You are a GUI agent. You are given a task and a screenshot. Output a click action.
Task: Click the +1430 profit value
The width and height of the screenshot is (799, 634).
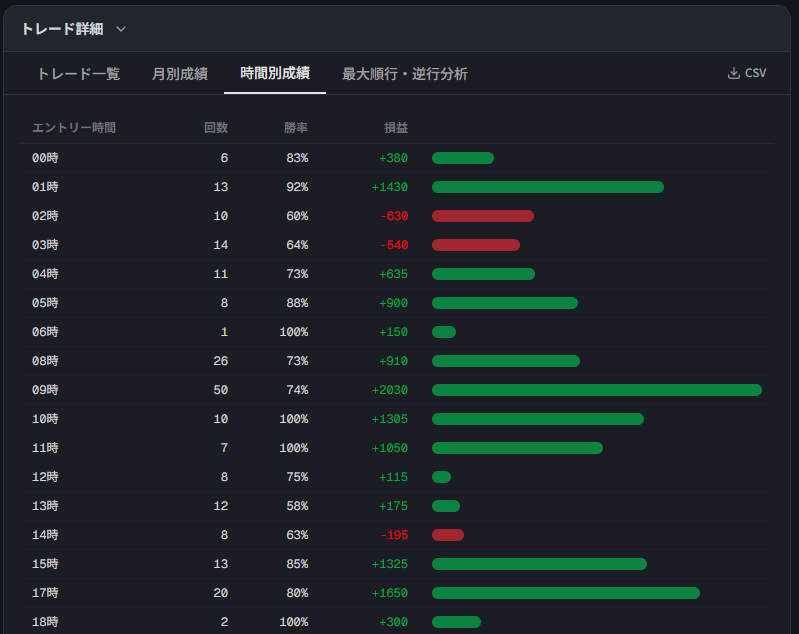pyautogui.click(x=390, y=187)
